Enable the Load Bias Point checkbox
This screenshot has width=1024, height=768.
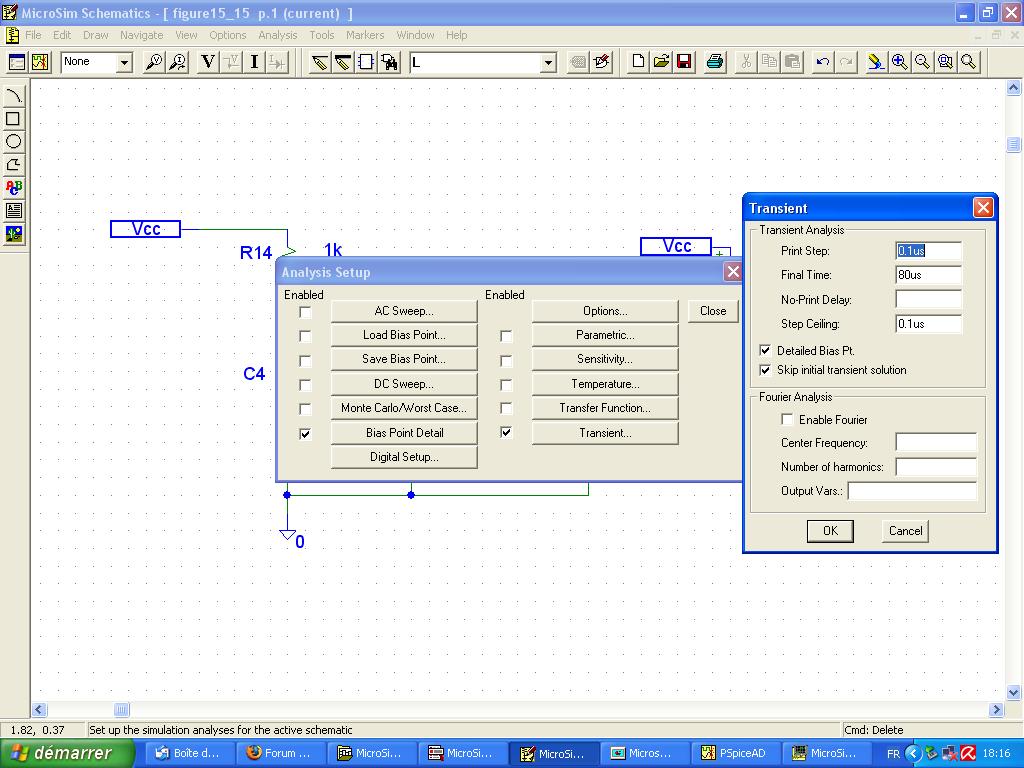[305, 336]
